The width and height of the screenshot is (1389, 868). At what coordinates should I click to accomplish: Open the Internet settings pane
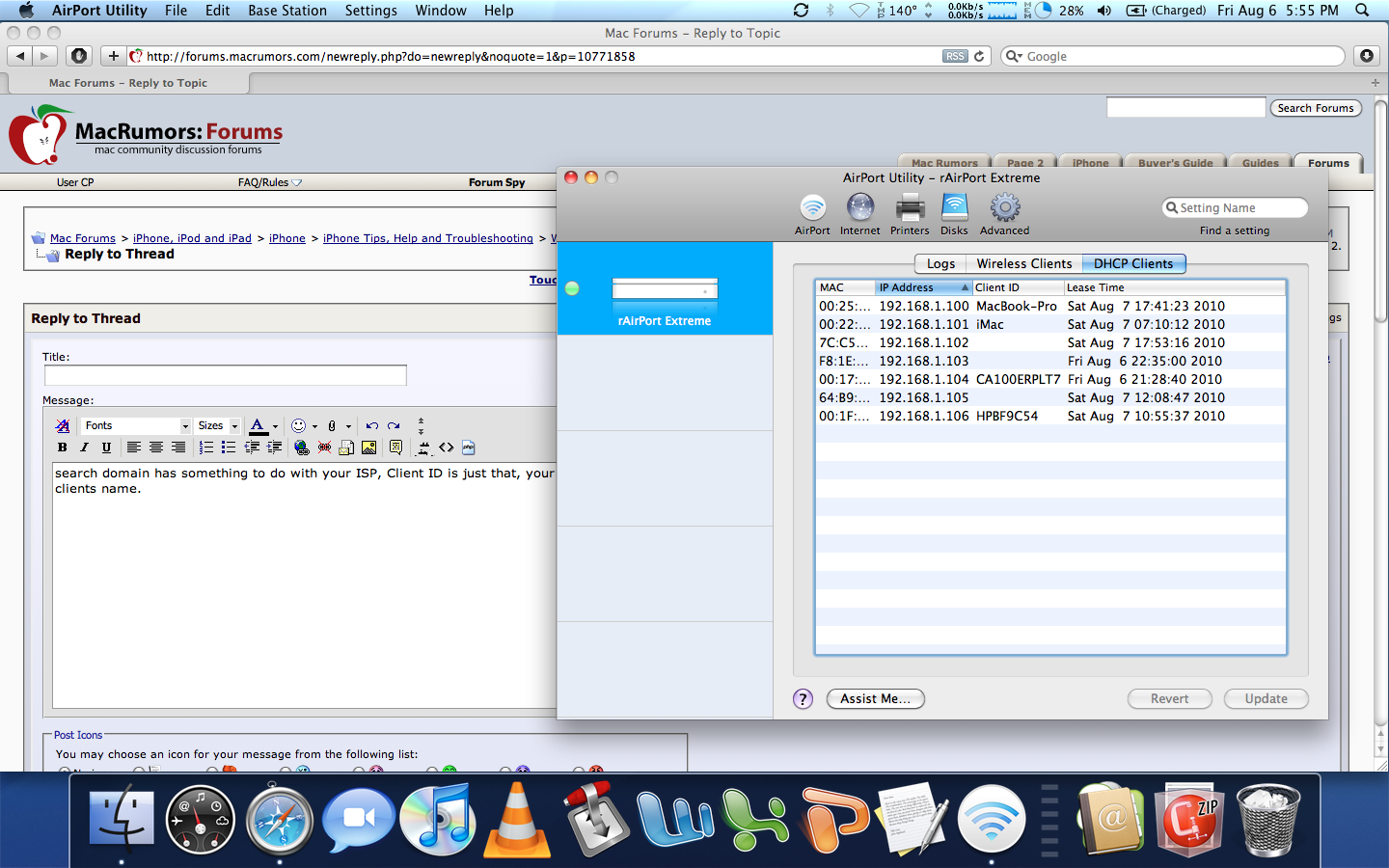click(x=859, y=214)
